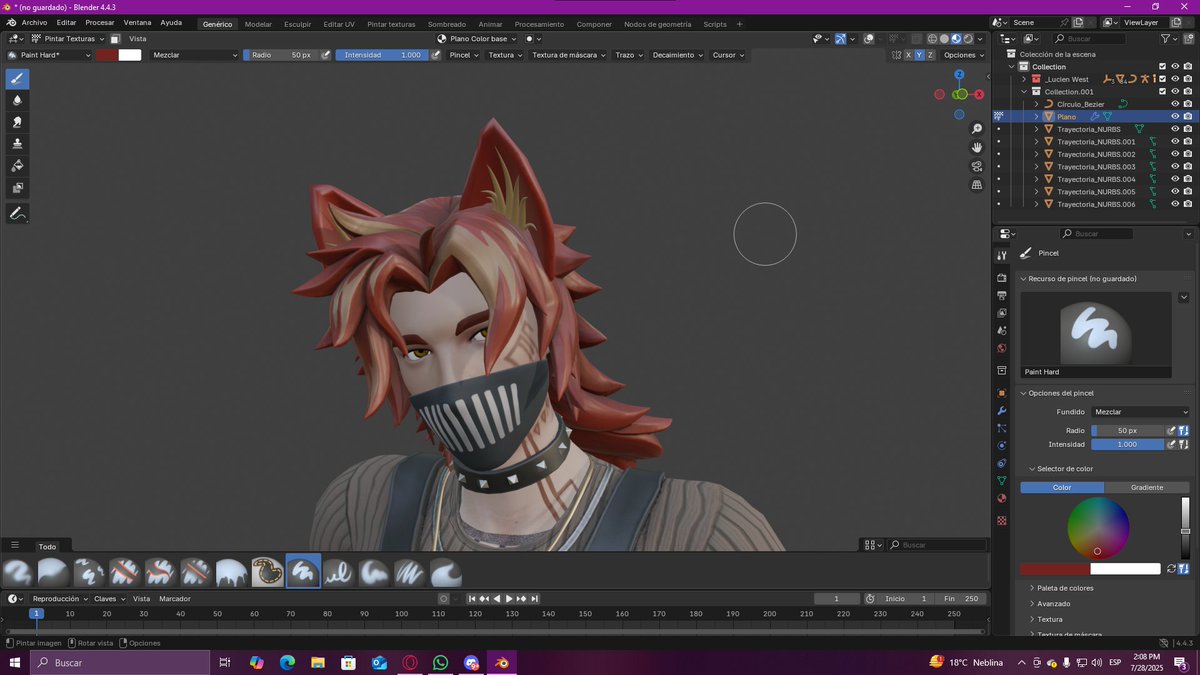This screenshot has width=1200, height=675.
Task: Select the Fill bucket tool
Action: pyautogui.click(x=17, y=166)
